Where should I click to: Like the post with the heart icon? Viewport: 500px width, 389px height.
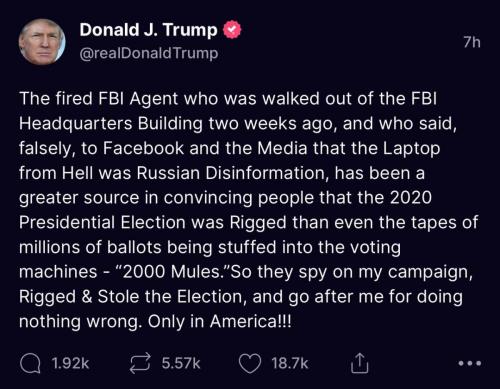[250, 364]
